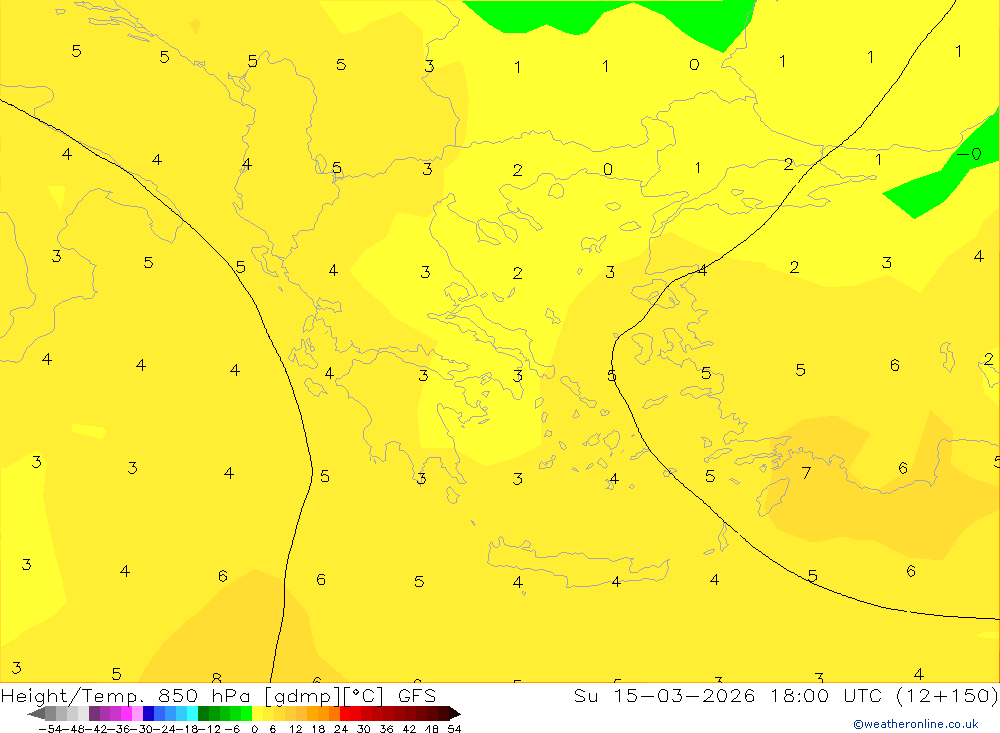Pick the dark blue legend swatch

point(148,713)
